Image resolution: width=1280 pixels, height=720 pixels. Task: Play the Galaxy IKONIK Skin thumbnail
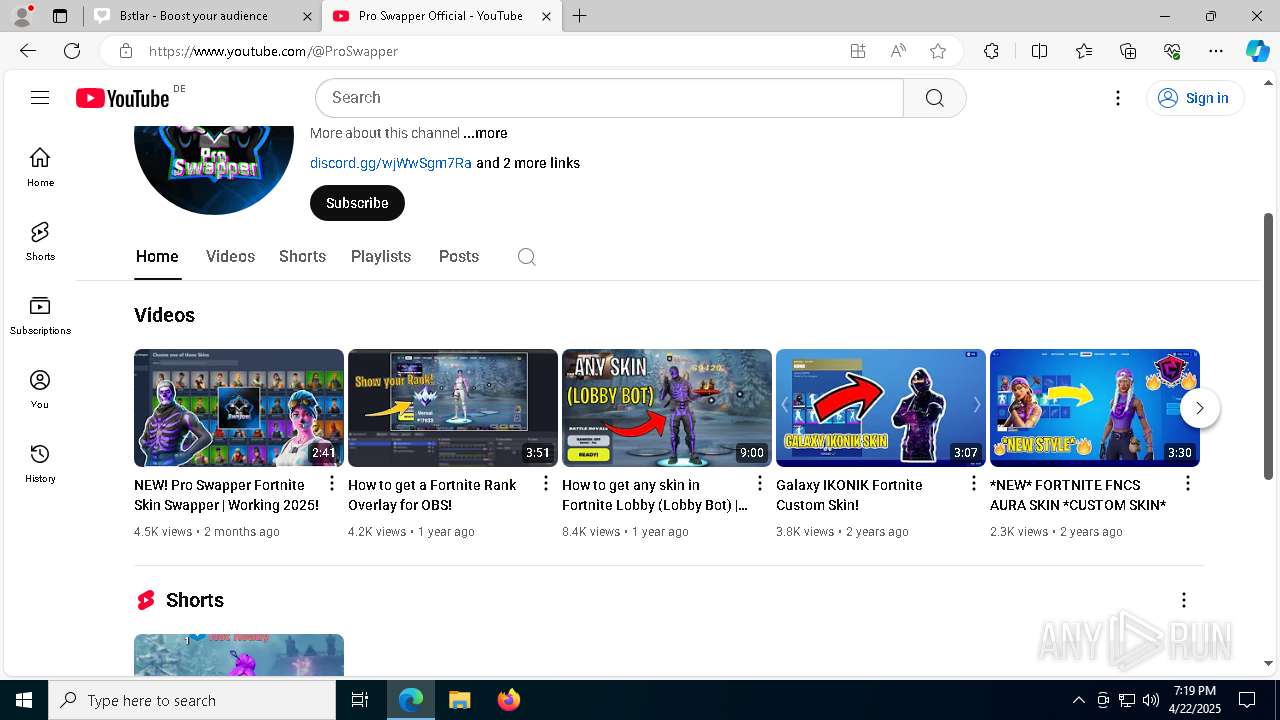point(881,408)
